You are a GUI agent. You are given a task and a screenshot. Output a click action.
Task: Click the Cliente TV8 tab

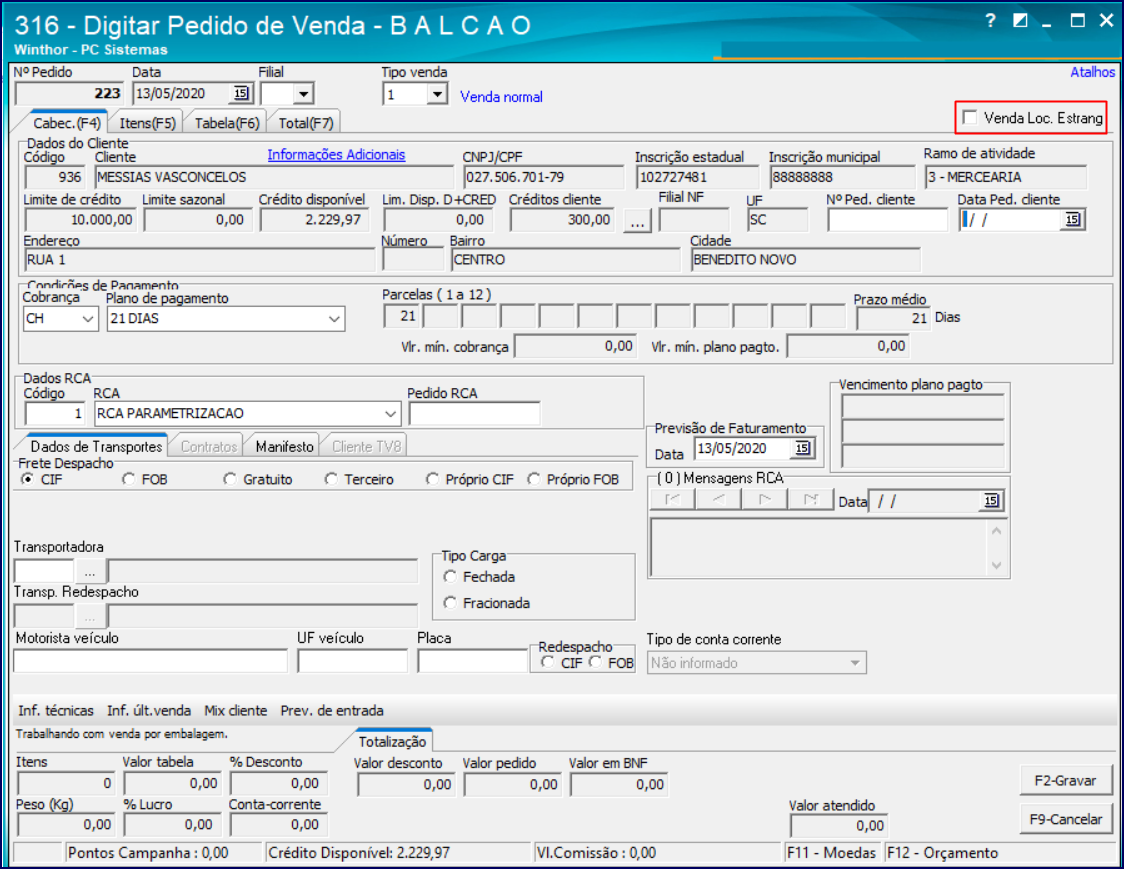(366, 446)
